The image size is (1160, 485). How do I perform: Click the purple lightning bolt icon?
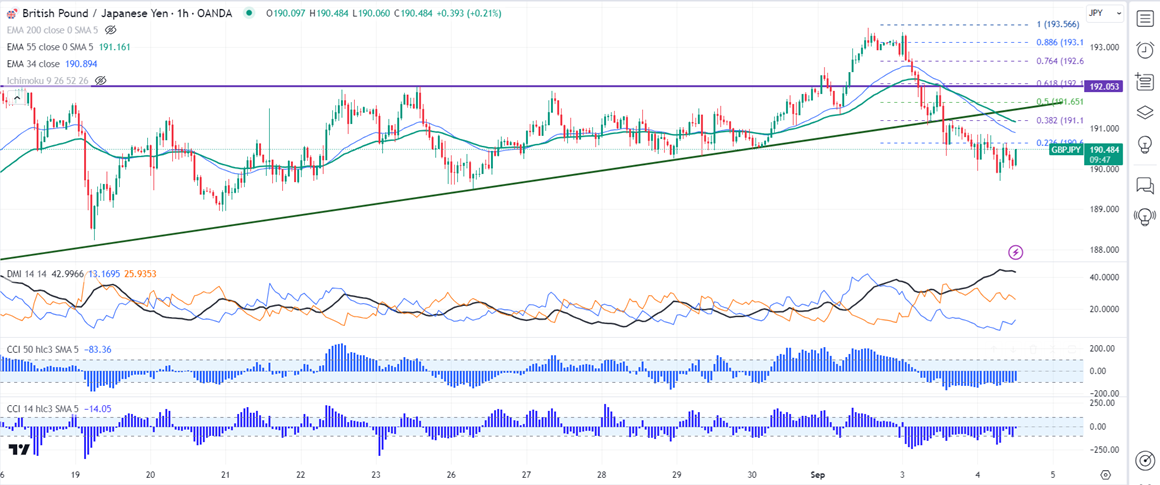(x=1016, y=252)
